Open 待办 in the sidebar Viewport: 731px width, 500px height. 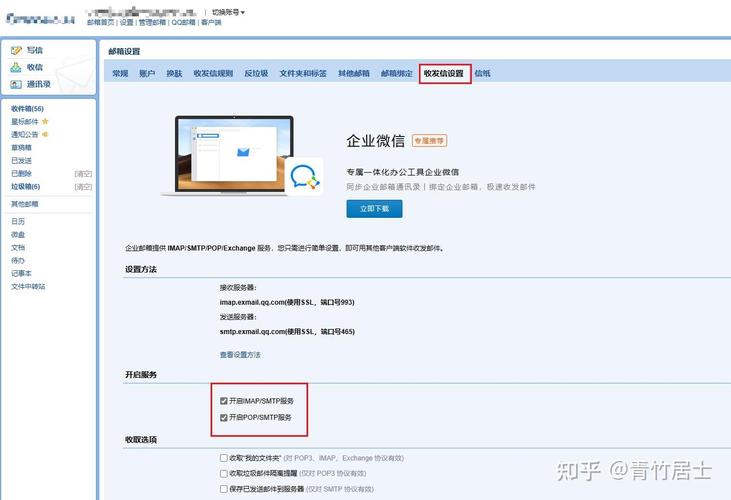[x=18, y=260]
